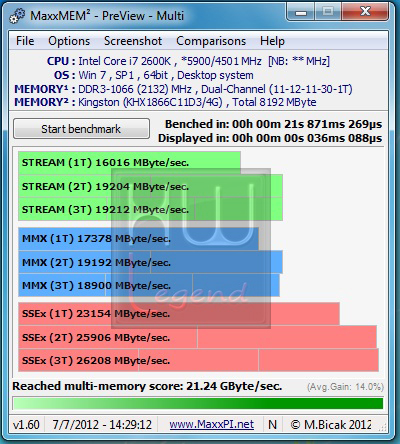Click the green multi-memory score progress bar
Image resolution: width=400 pixels, height=444 pixels.
(198, 403)
